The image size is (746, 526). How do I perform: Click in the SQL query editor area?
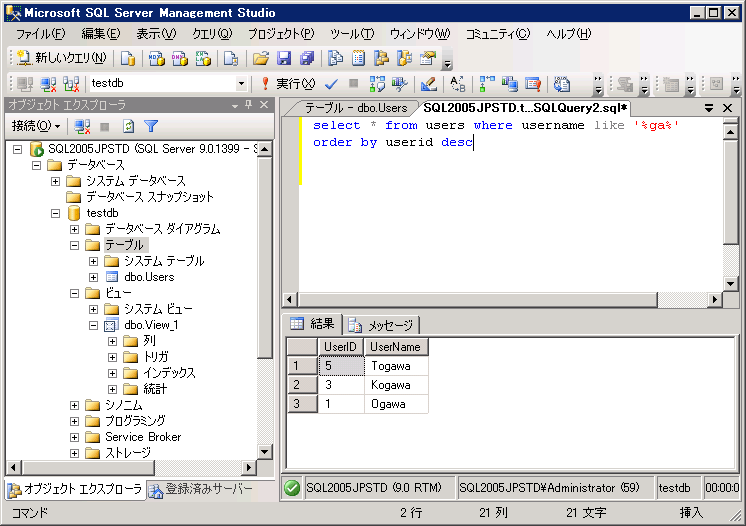511,205
